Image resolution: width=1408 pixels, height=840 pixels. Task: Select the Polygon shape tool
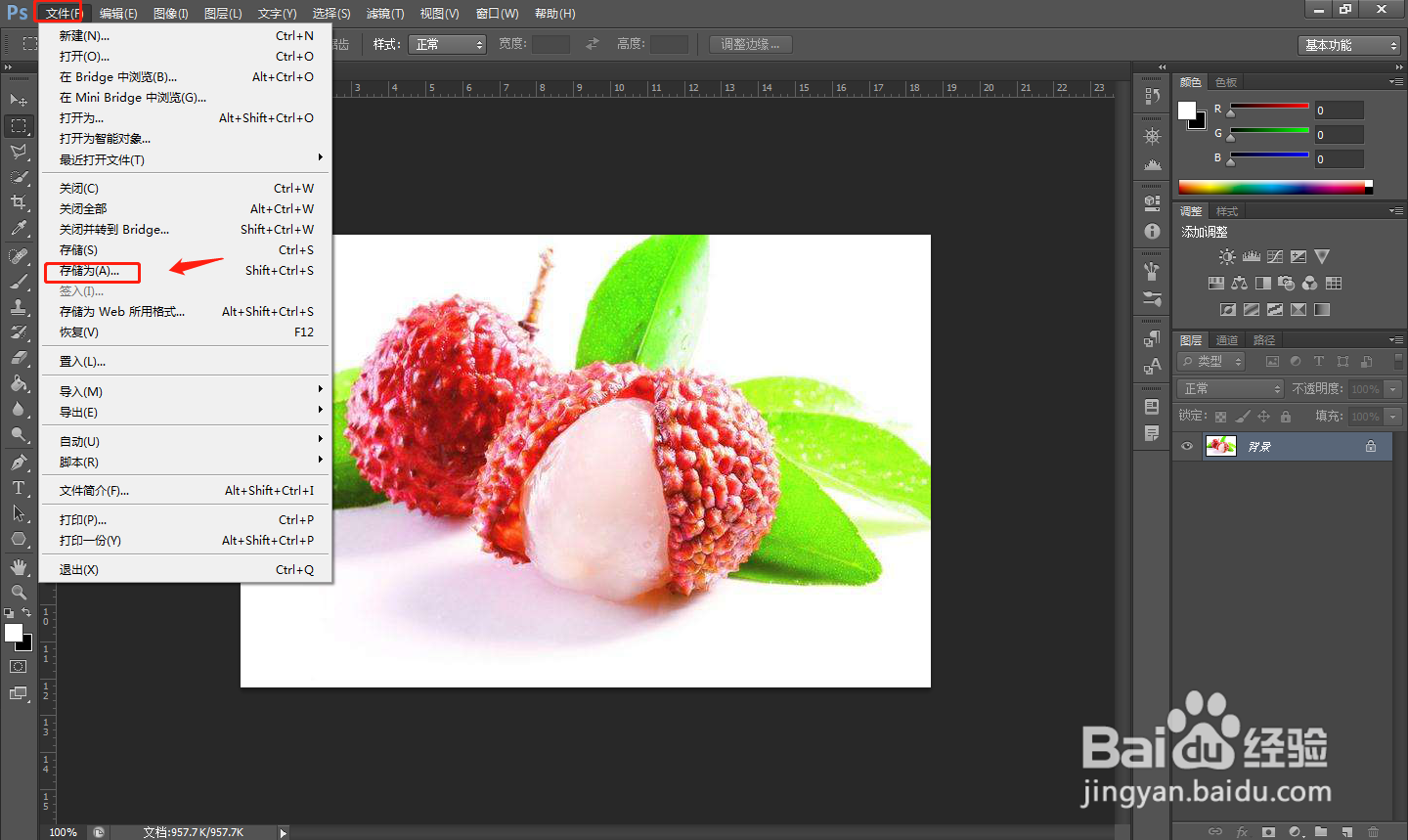point(19,539)
